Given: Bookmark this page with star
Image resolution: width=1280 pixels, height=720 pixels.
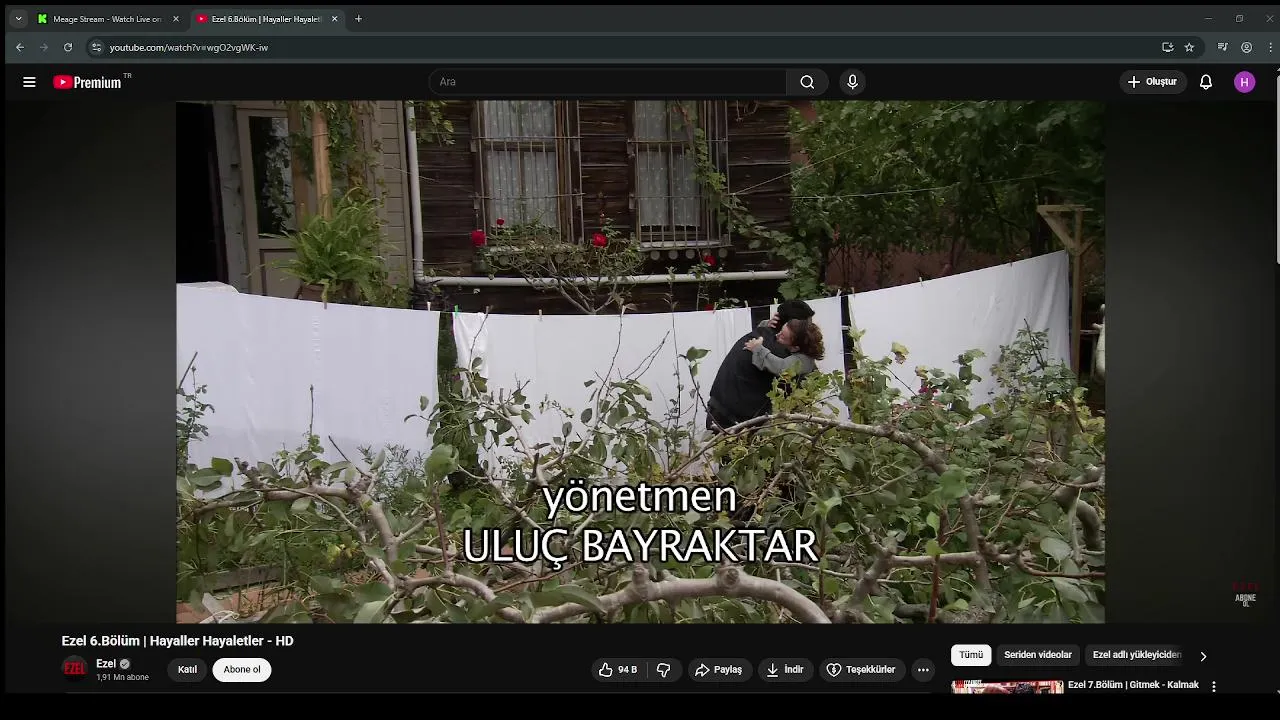Looking at the screenshot, I should (1189, 47).
